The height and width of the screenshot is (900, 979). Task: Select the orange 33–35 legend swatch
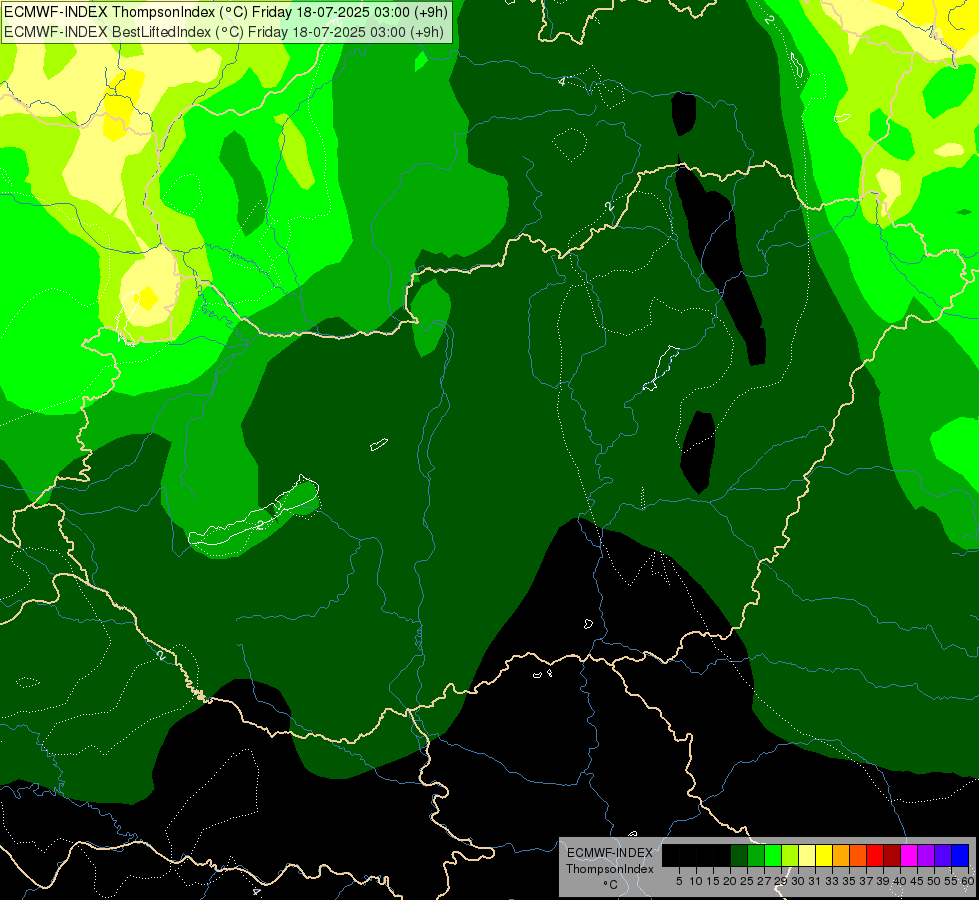[x=841, y=855]
